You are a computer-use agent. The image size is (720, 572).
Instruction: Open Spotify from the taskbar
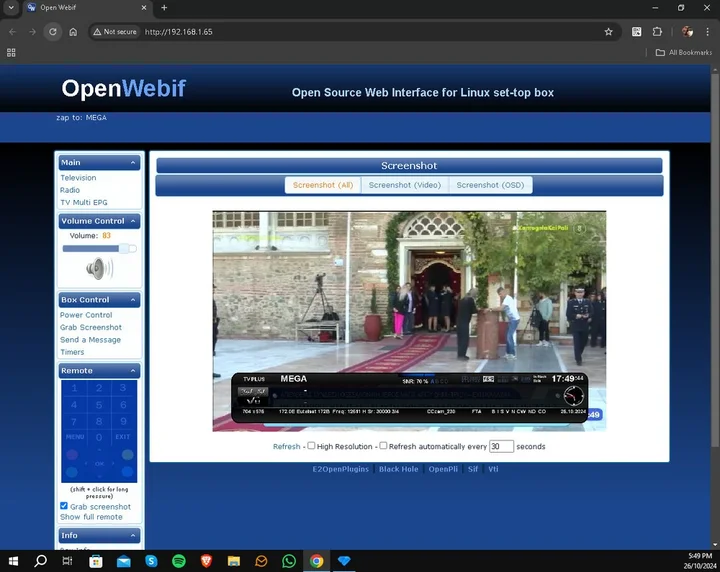[x=179, y=561]
